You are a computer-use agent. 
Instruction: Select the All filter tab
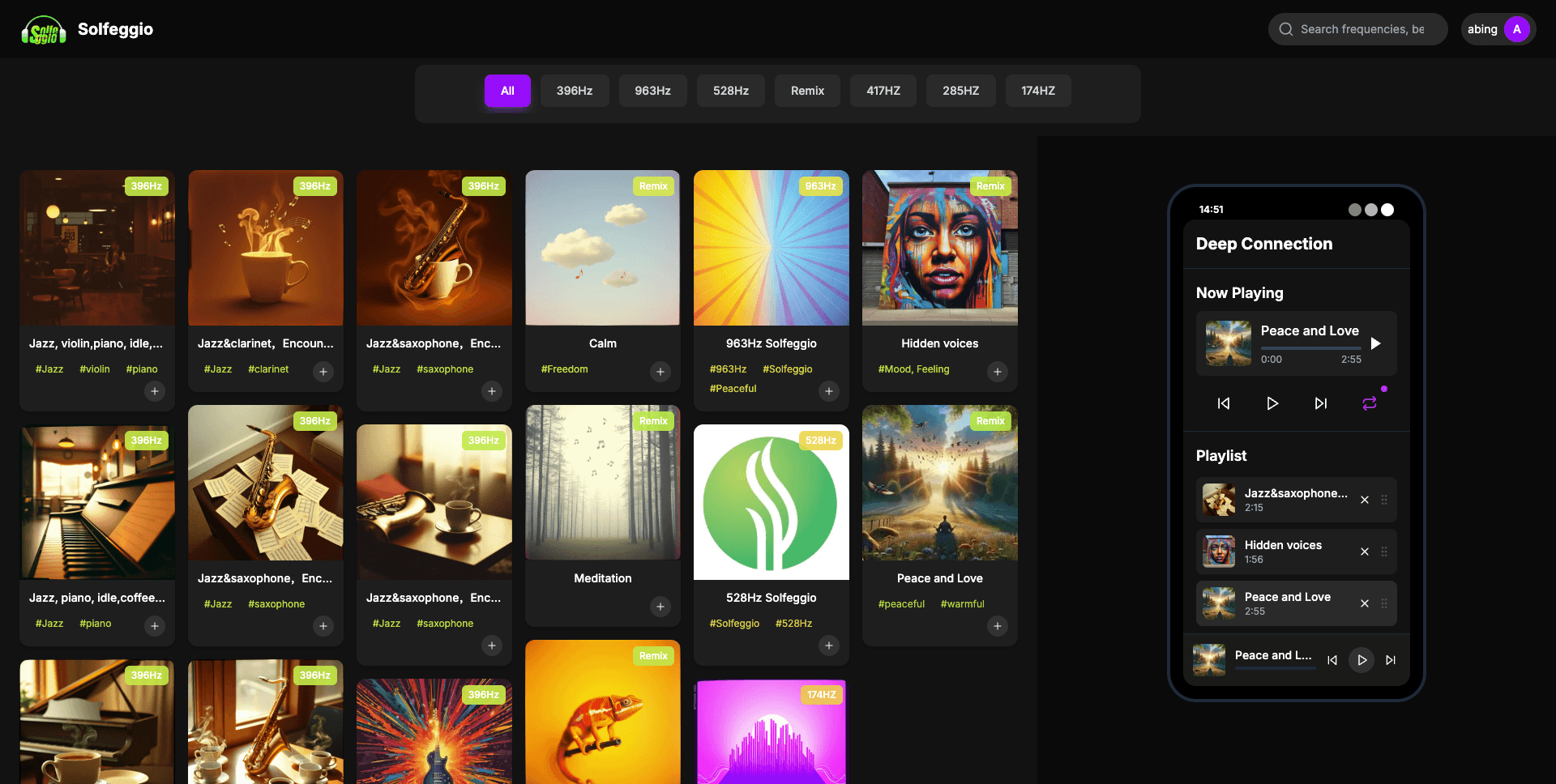coord(507,91)
